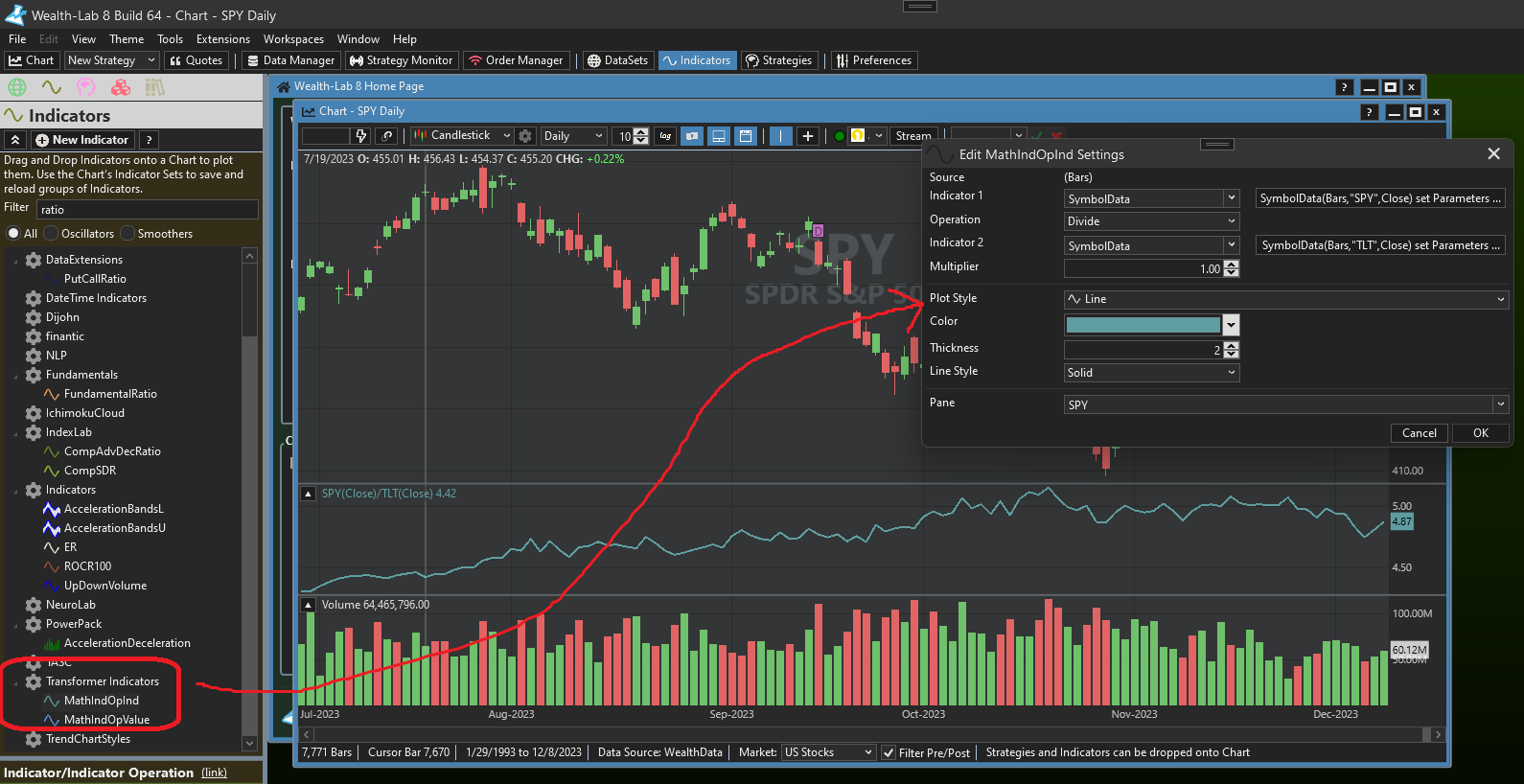
Task: Open New Strategy dropdown
Action: click(111, 60)
